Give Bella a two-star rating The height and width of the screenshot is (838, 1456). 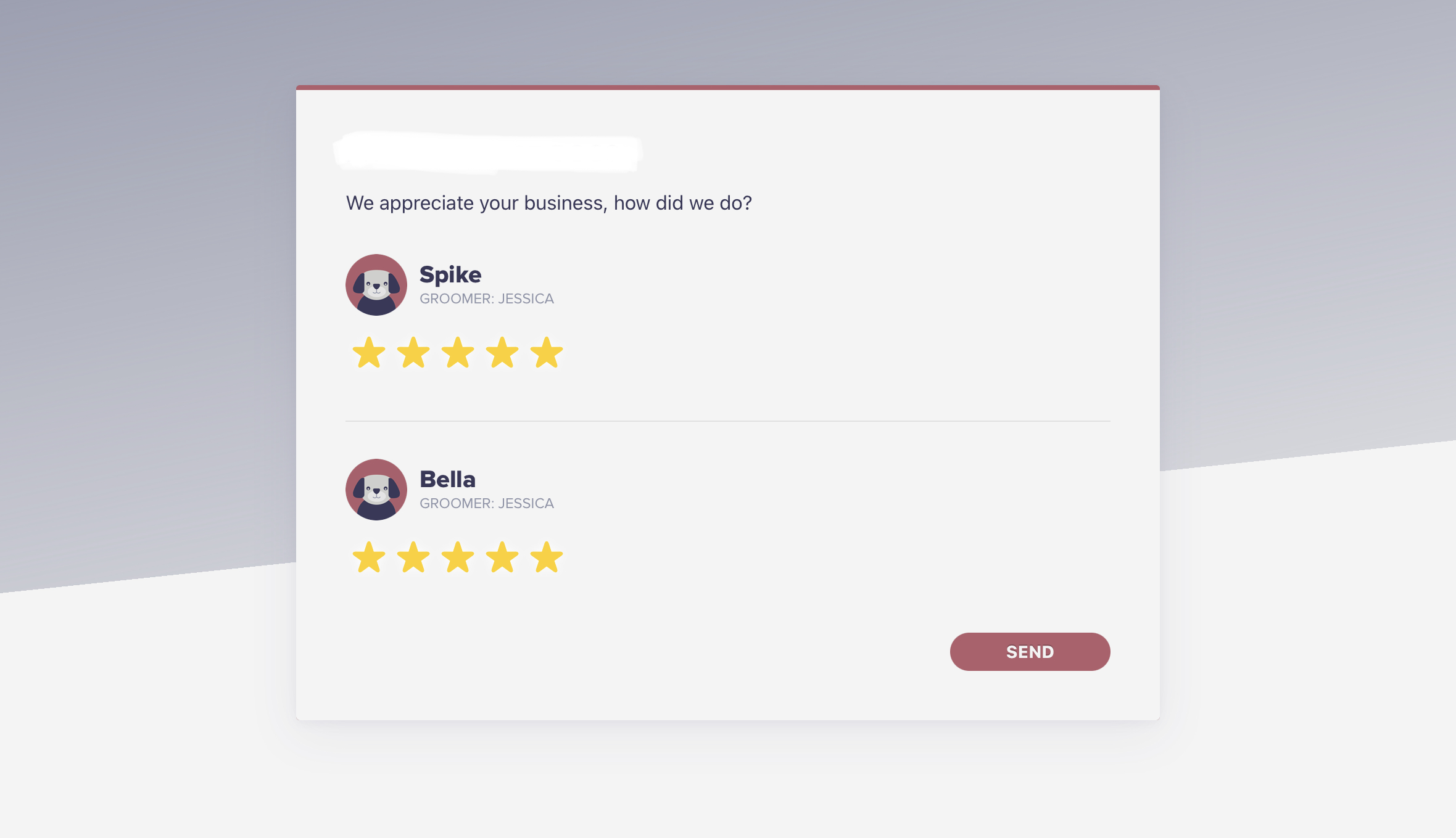413,557
